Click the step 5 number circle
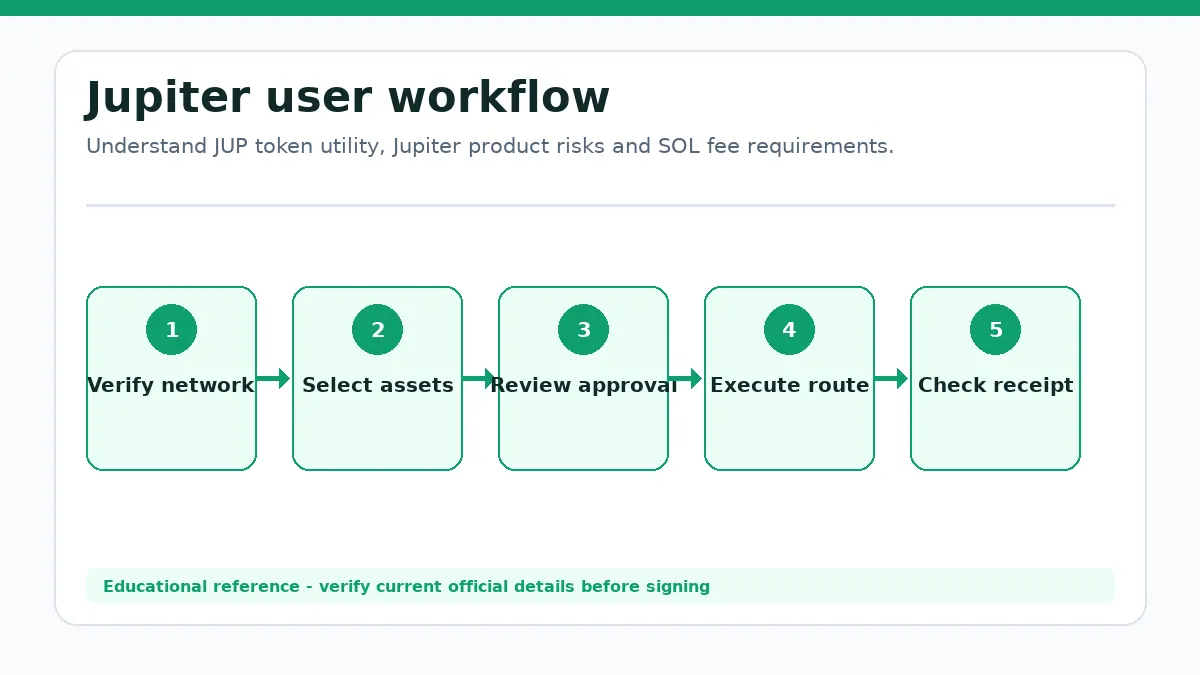Viewport: 1200px width, 675px height. [995, 330]
